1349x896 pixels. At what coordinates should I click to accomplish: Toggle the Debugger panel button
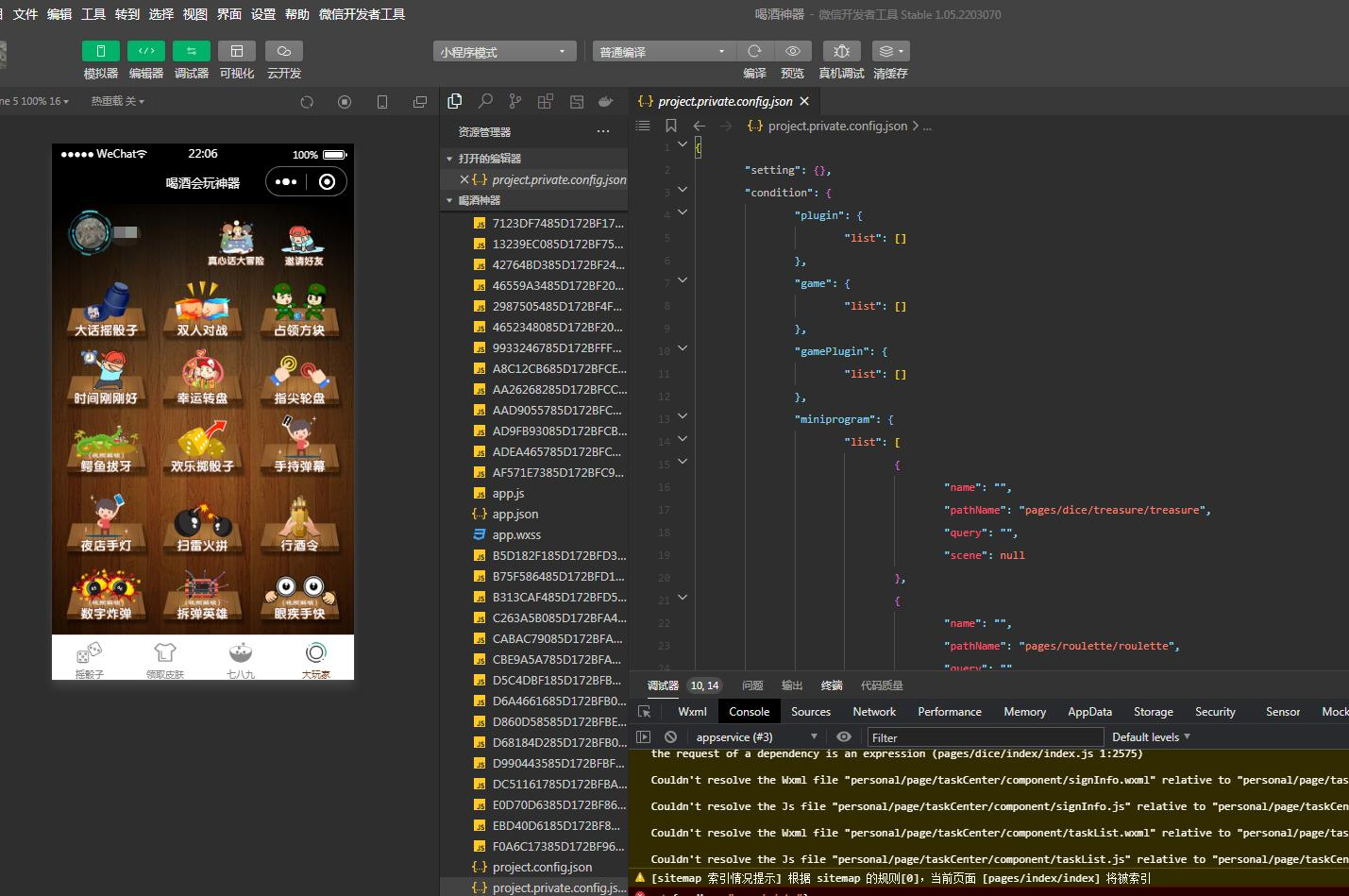point(192,51)
